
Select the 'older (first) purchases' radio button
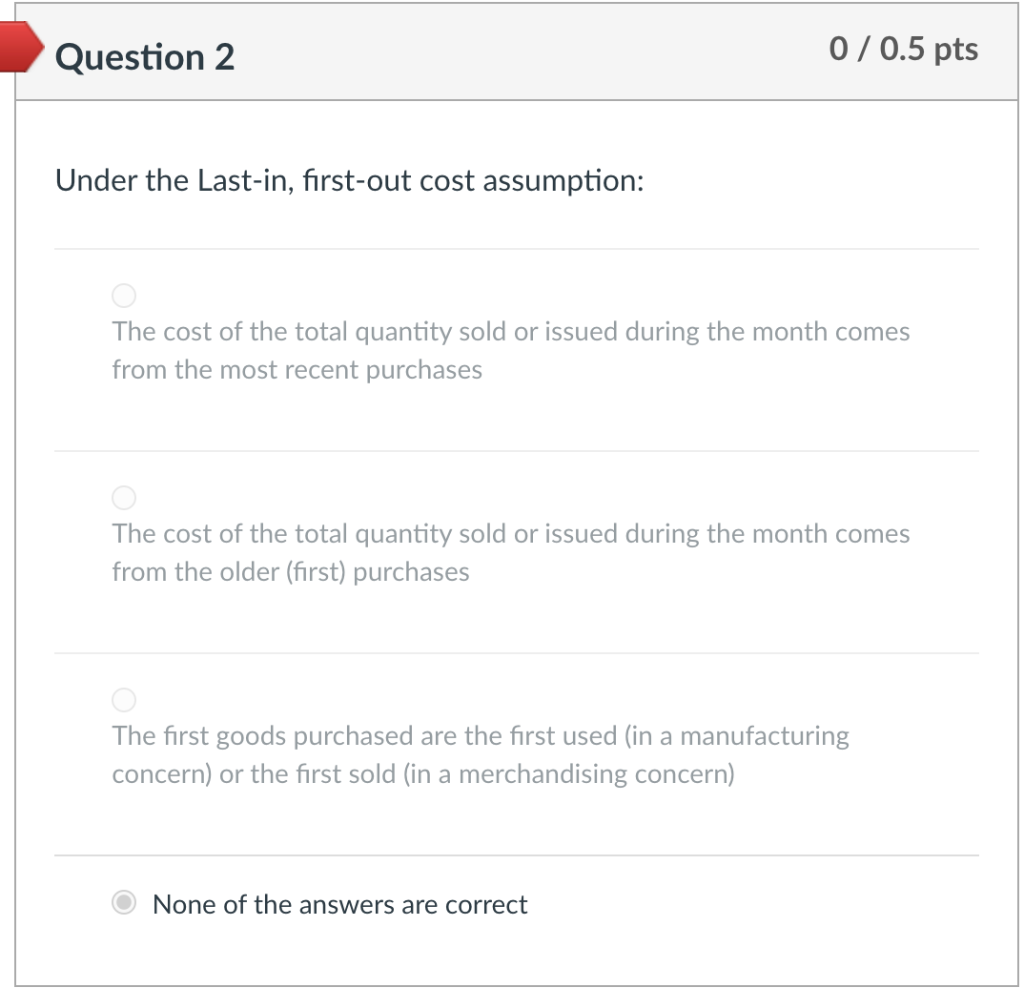point(124,497)
